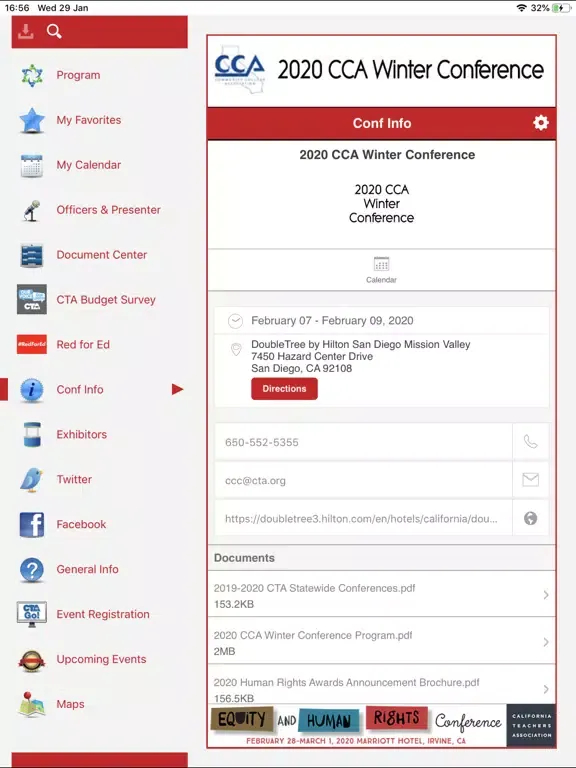Viewport: 576px width, 768px height.
Task: Tap the My Calendar icon
Action: coord(32,165)
